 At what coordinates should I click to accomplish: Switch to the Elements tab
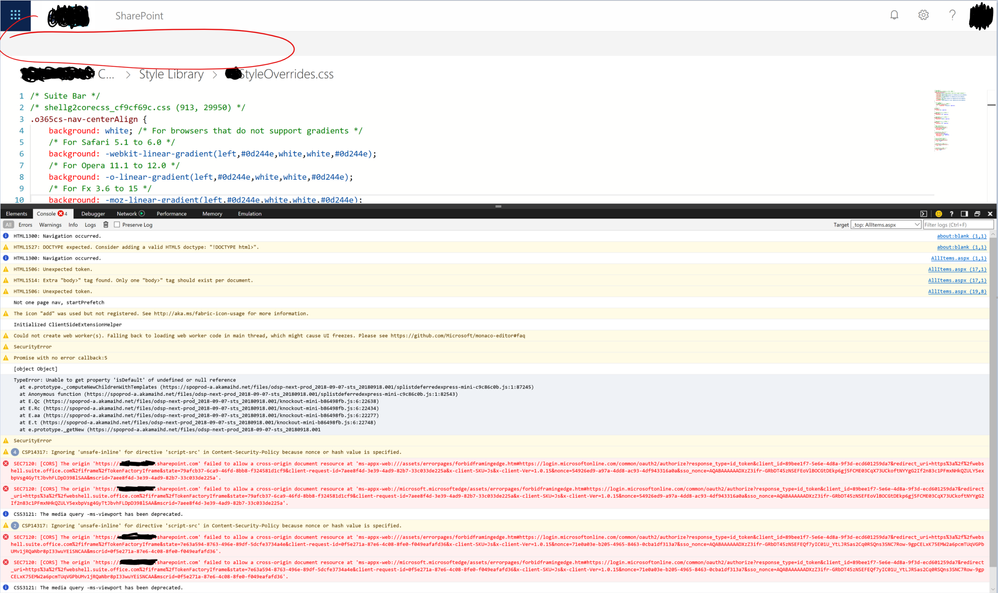(17, 214)
